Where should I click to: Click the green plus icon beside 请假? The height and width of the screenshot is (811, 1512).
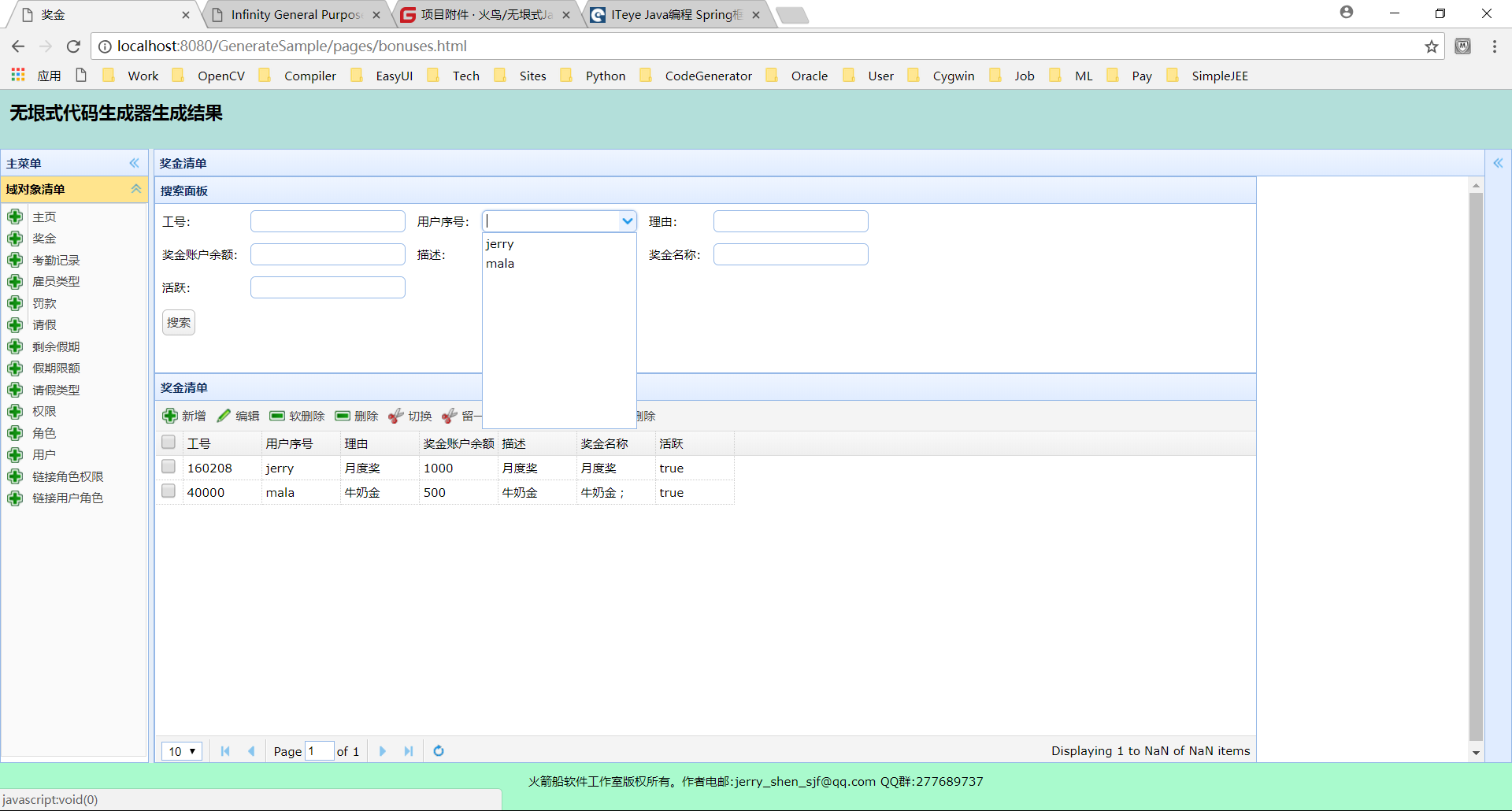pyautogui.click(x=15, y=325)
